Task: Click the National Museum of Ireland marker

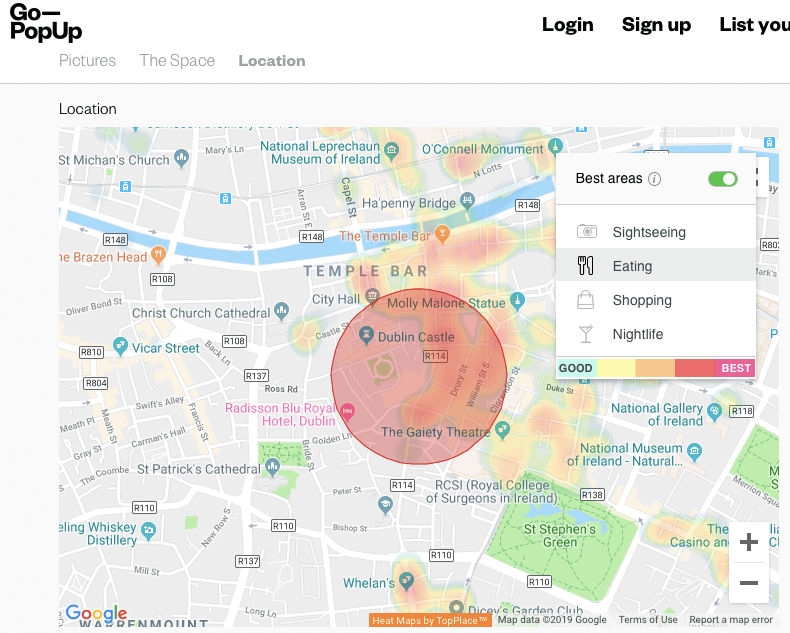Action: click(x=695, y=452)
